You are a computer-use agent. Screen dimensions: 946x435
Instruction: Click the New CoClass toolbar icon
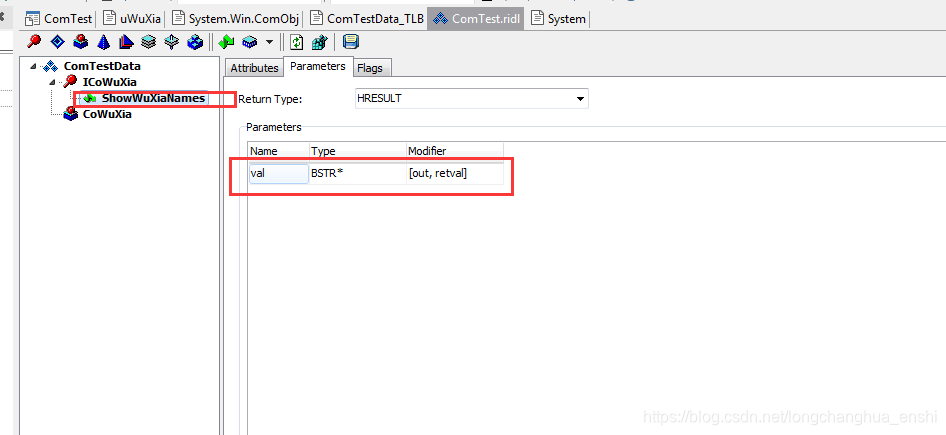[81, 42]
